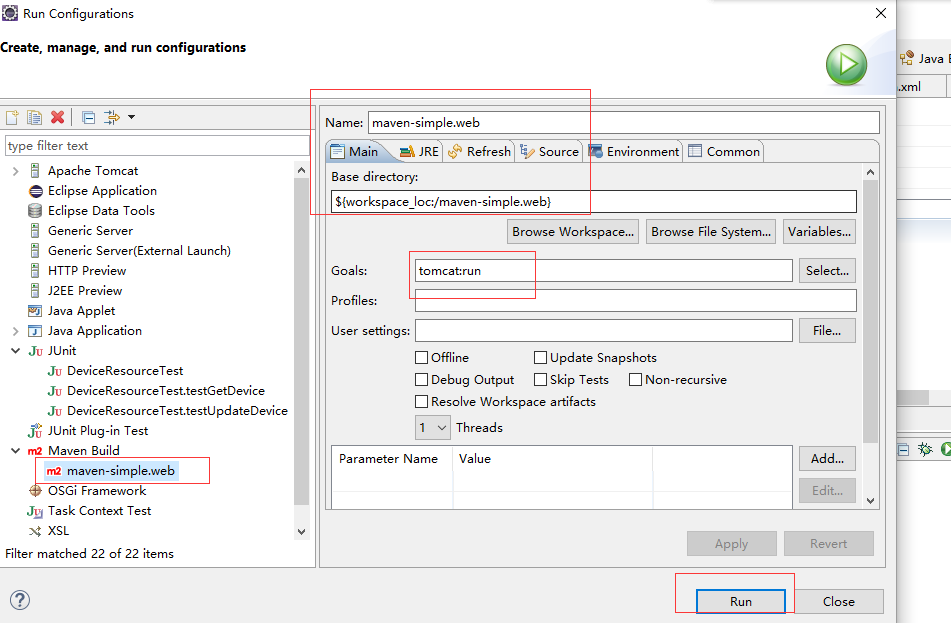Select Generic Server(External Launch) entry
Image resolution: width=951 pixels, height=623 pixels.
(x=139, y=251)
